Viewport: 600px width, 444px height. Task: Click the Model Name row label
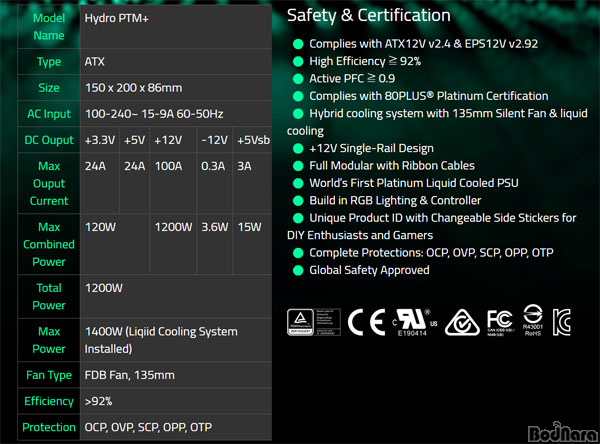pyautogui.click(x=49, y=27)
